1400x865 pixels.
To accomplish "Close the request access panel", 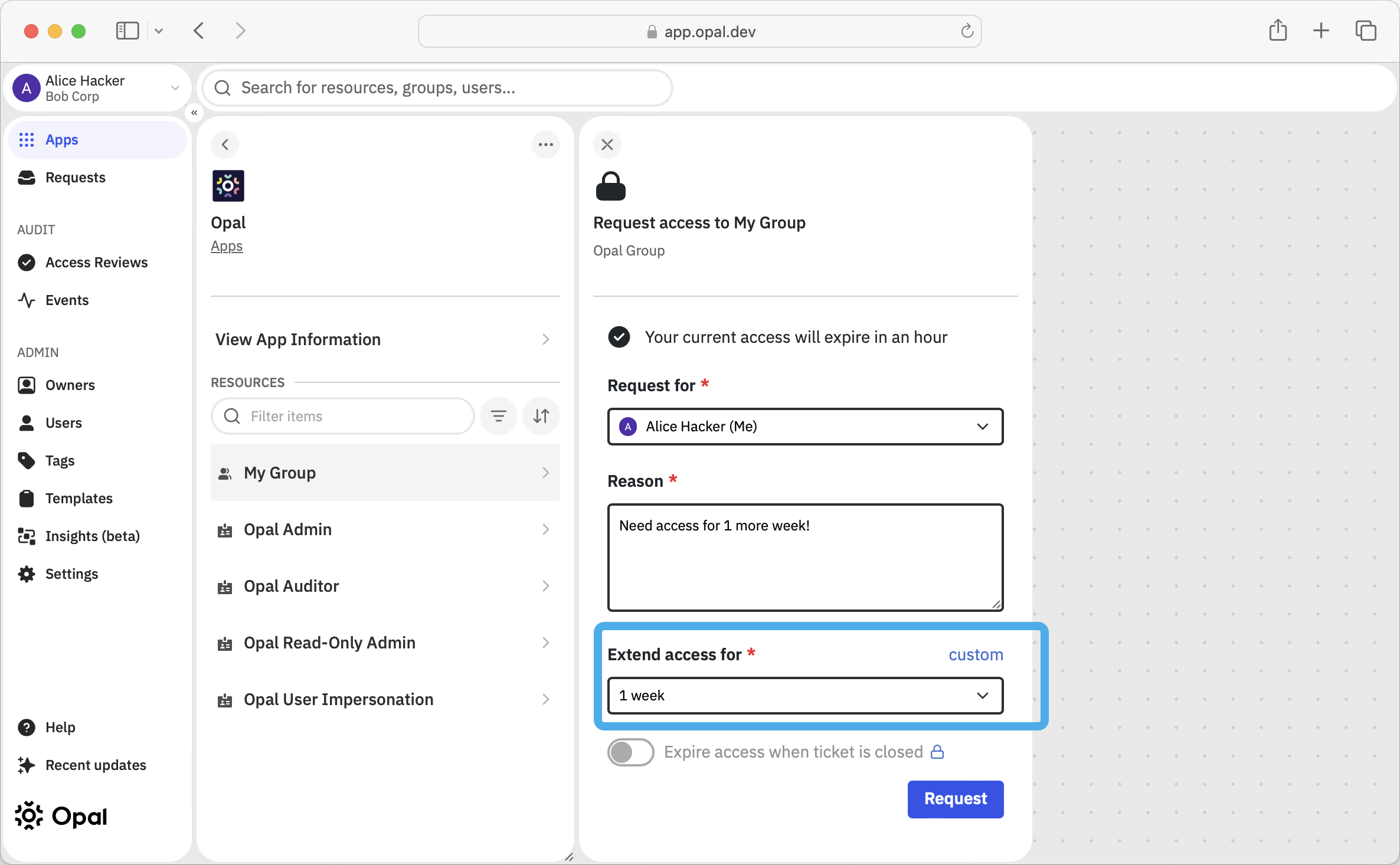I will point(607,145).
